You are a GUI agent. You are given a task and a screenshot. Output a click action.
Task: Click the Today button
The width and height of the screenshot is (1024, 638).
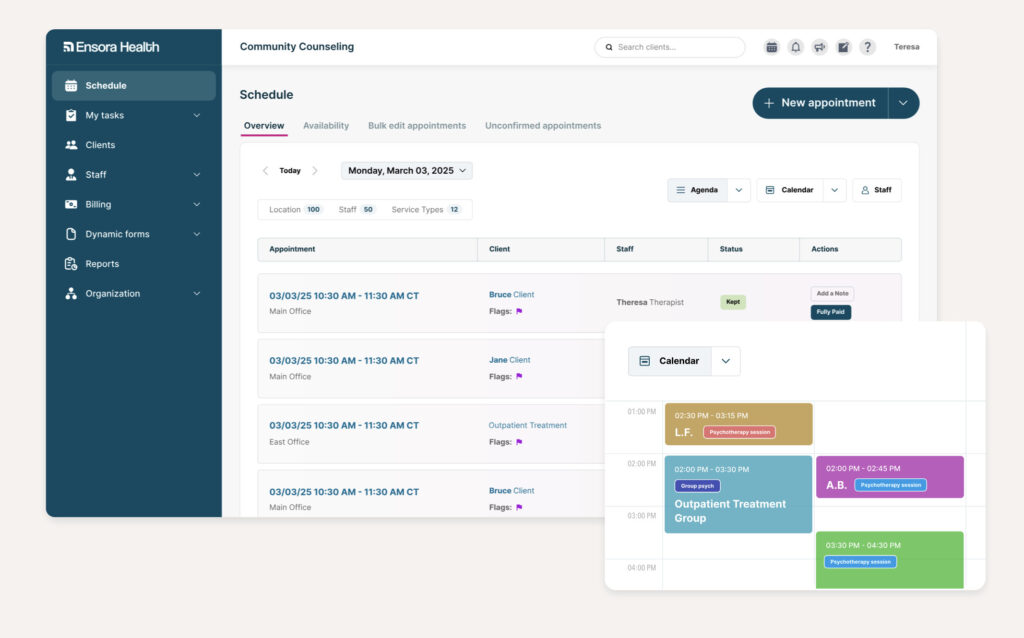tap(290, 170)
